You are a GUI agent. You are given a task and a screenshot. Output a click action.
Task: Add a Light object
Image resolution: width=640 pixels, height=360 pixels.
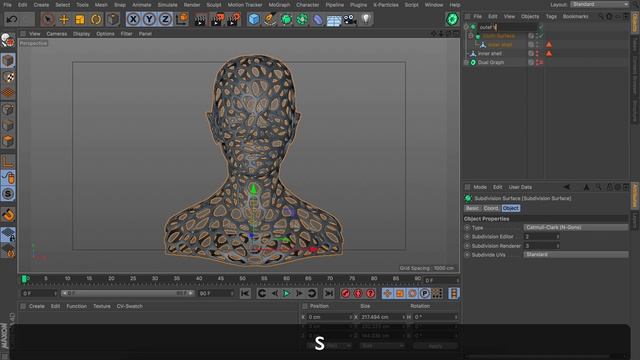click(366, 19)
